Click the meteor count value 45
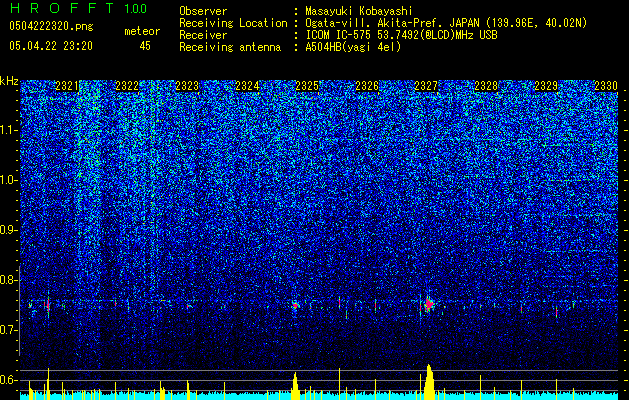Image resolution: width=629 pixels, height=400 pixels. pos(145,46)
